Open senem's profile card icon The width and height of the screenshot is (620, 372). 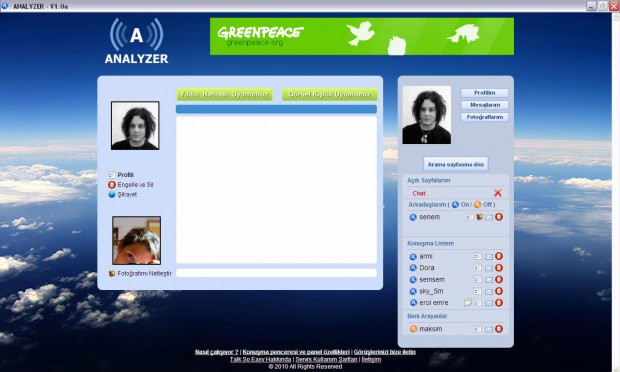[470, 217]
